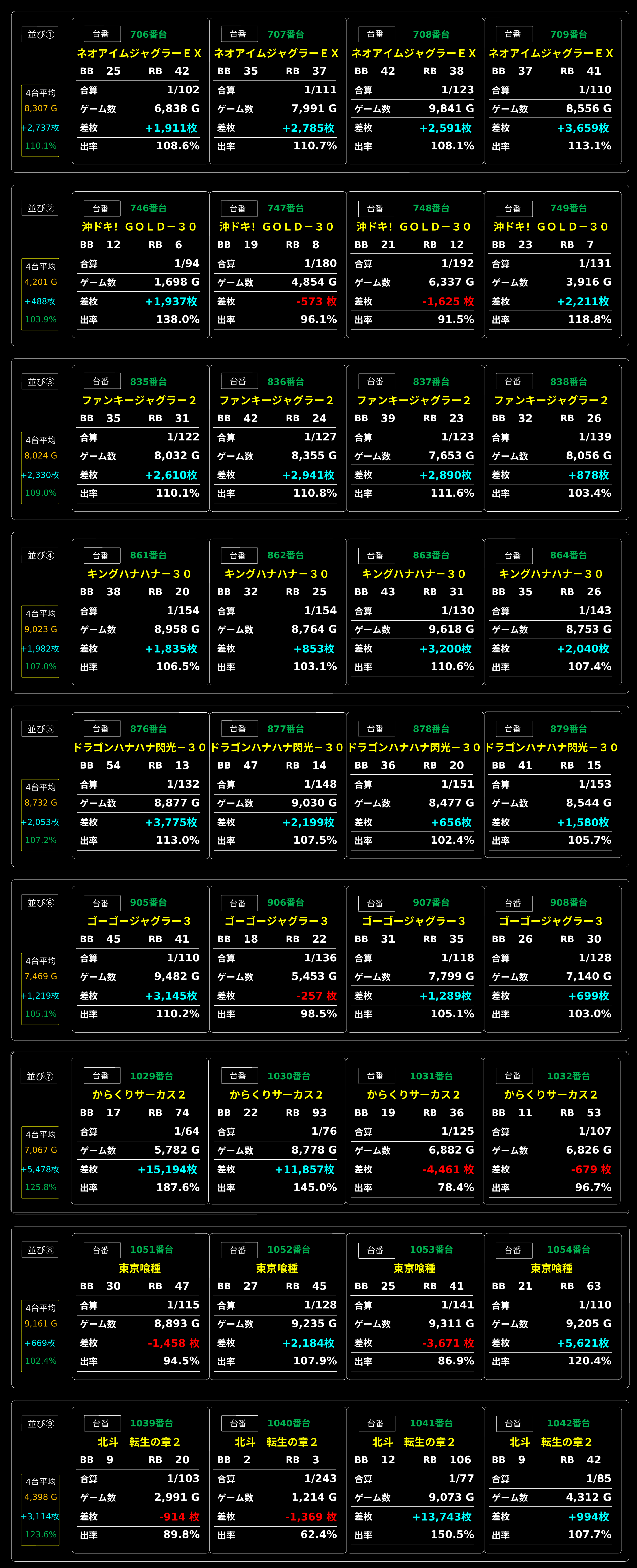Viewport: 637px width, 1568px height.
Task: Pick the "+15,194枚" medal difference value
Action: coord(167,1169)
